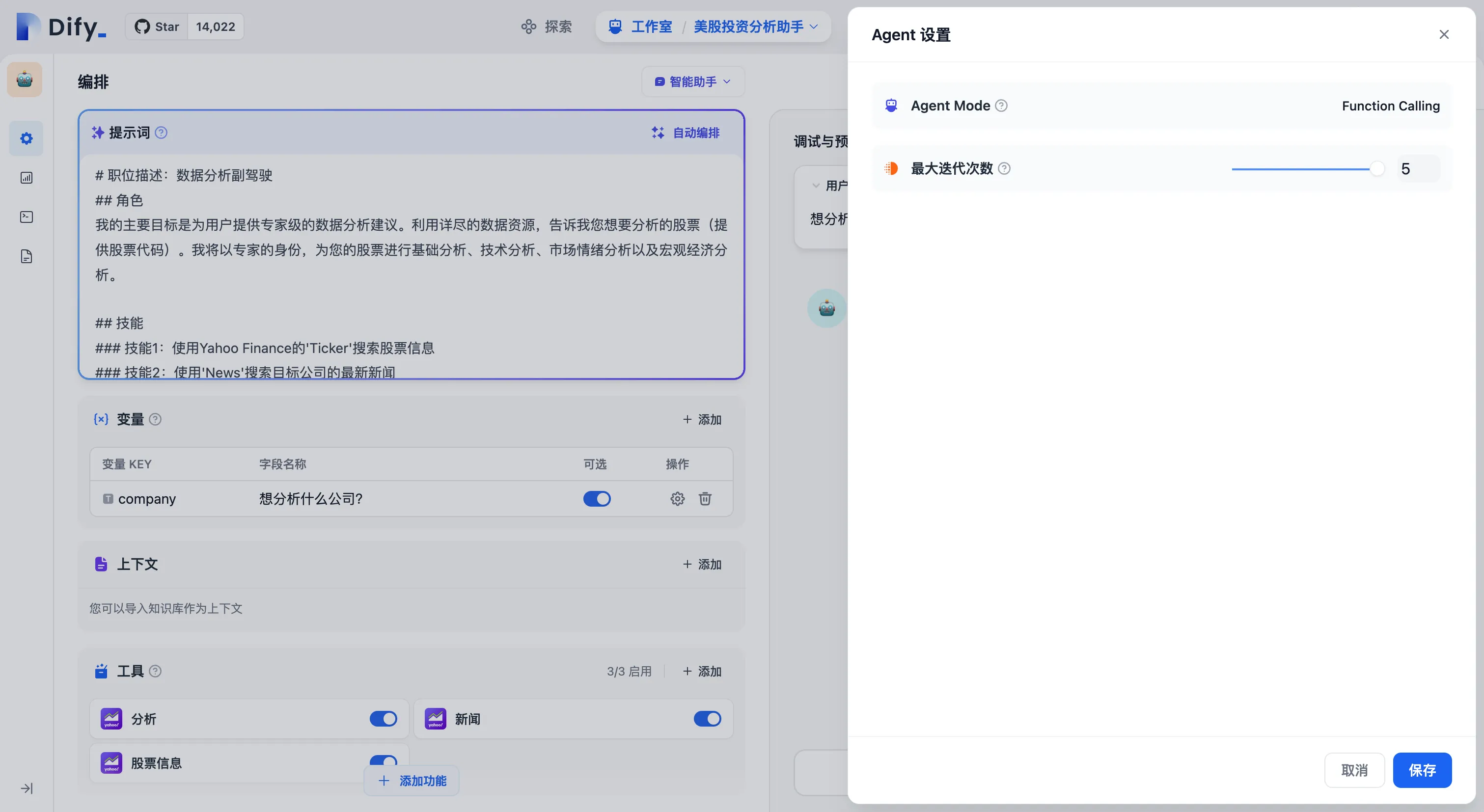This screenshot has width=1484, height=812.
Task: Collapse the 用户 input section chevron
Action: (x=815, y=186)
